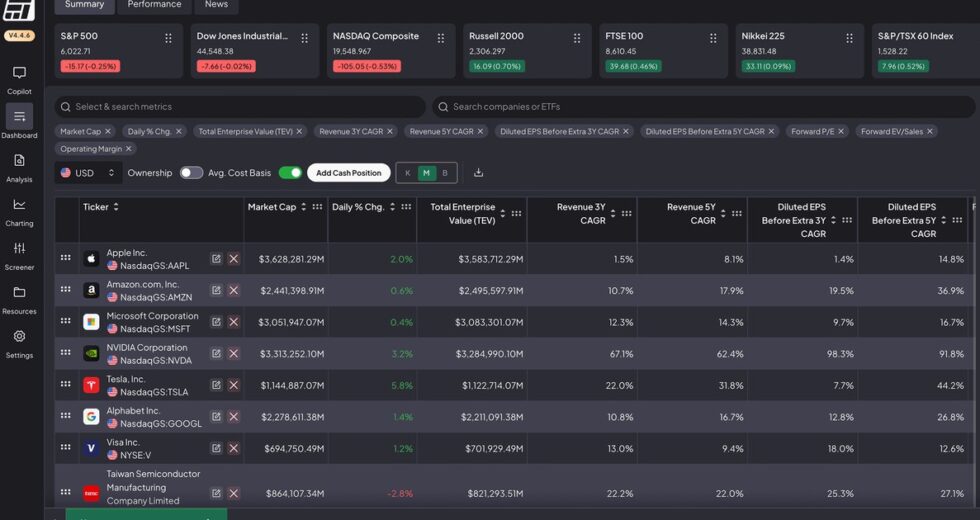980x520 pixels.
Task: Open the Nikkei 225 index card
Action: coord(799,51)
